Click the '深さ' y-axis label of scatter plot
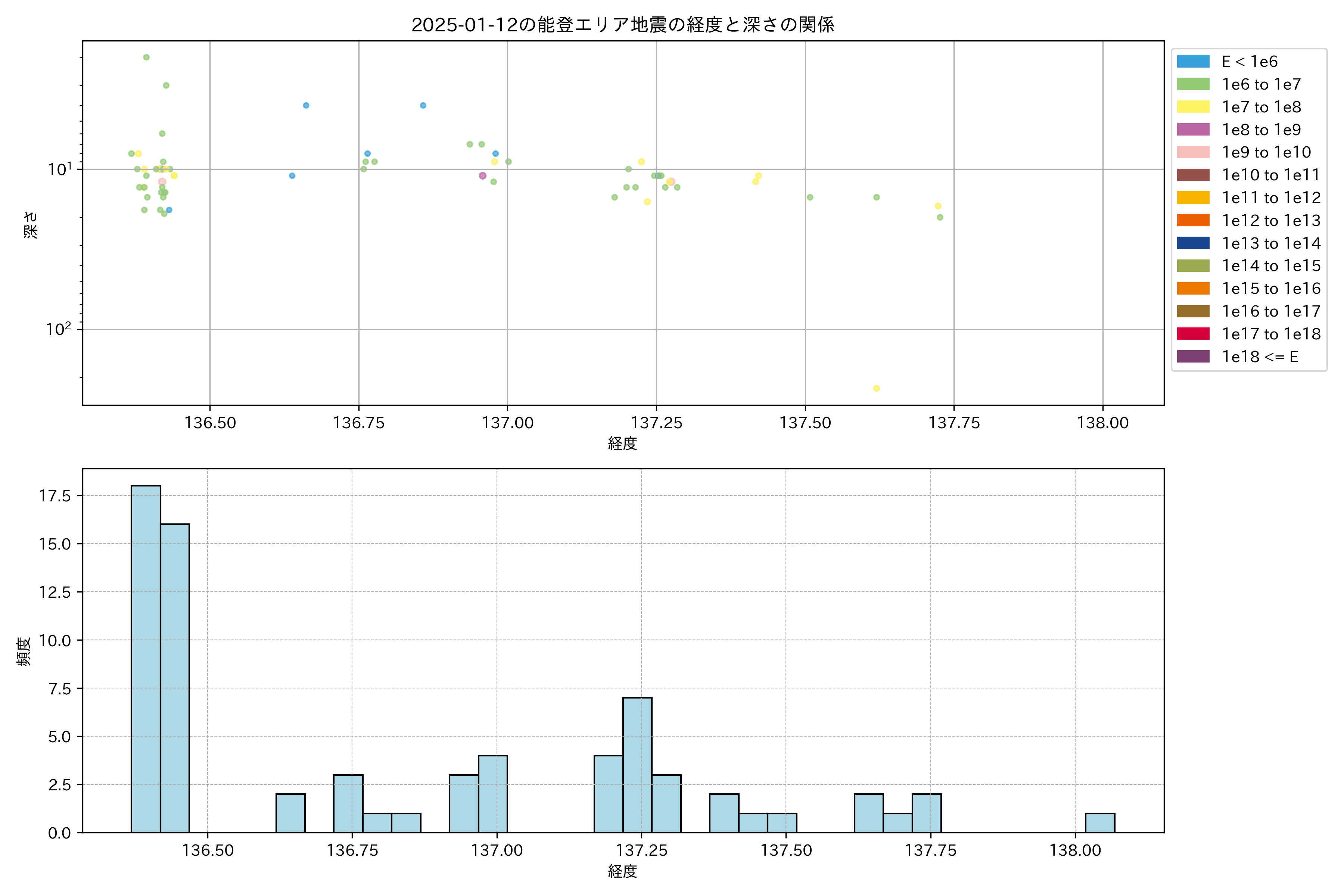This screenshot has height=896, width=1344. [x=31, y=225]
